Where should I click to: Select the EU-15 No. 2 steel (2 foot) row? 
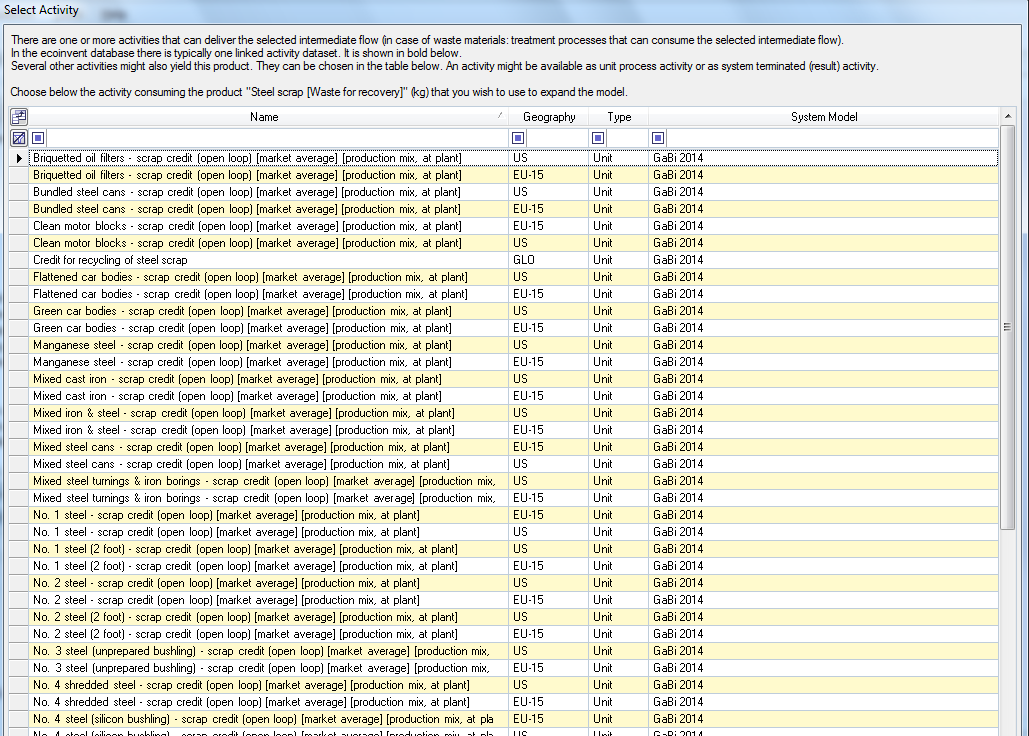504,635
